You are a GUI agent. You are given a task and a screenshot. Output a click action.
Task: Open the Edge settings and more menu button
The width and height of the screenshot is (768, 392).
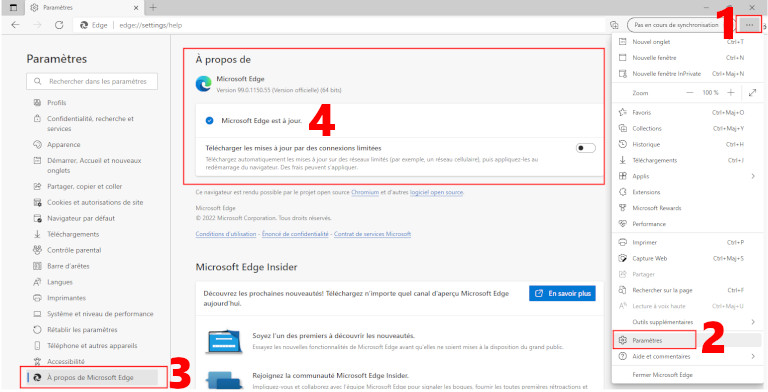pos(749,24)
